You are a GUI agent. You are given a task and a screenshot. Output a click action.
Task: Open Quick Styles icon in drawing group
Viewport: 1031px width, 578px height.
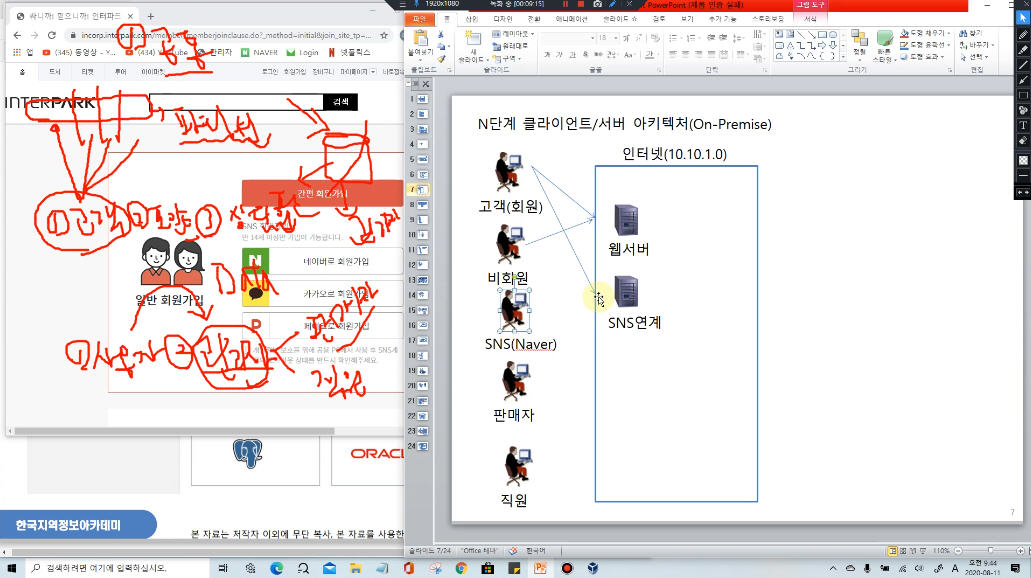[884, 39]
